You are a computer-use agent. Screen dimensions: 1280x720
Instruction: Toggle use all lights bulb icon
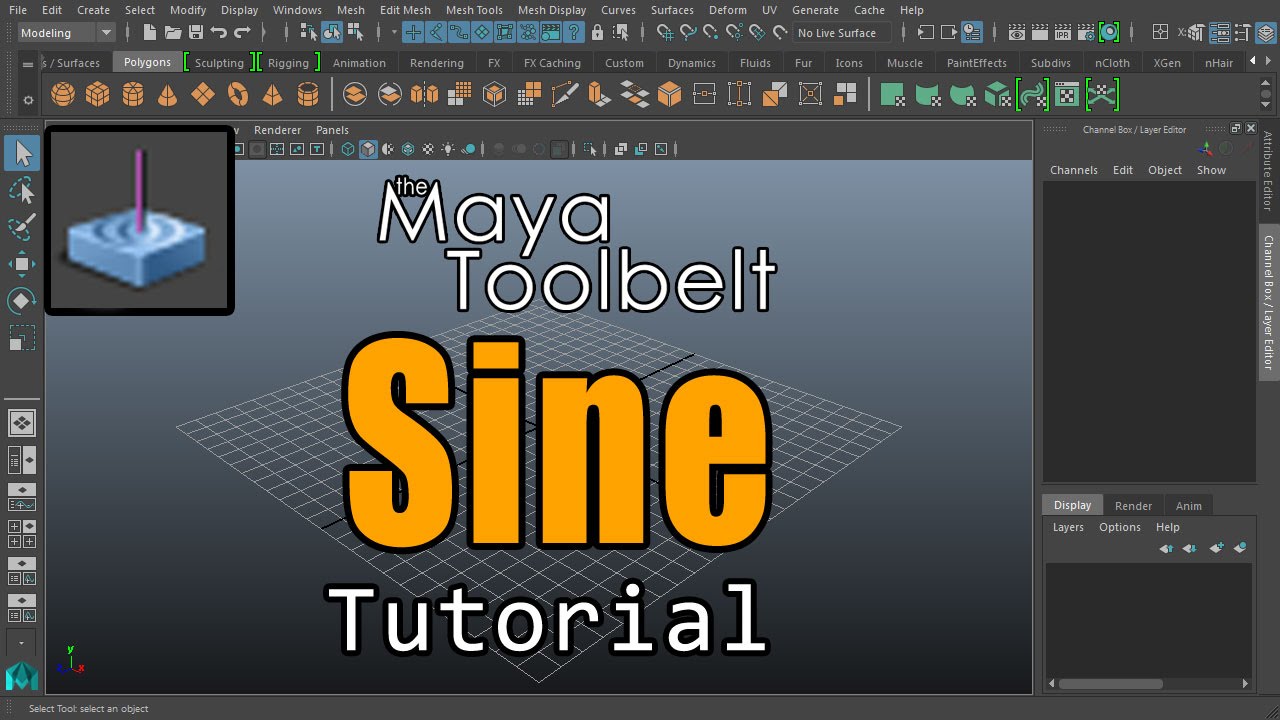tap(449, 149)
